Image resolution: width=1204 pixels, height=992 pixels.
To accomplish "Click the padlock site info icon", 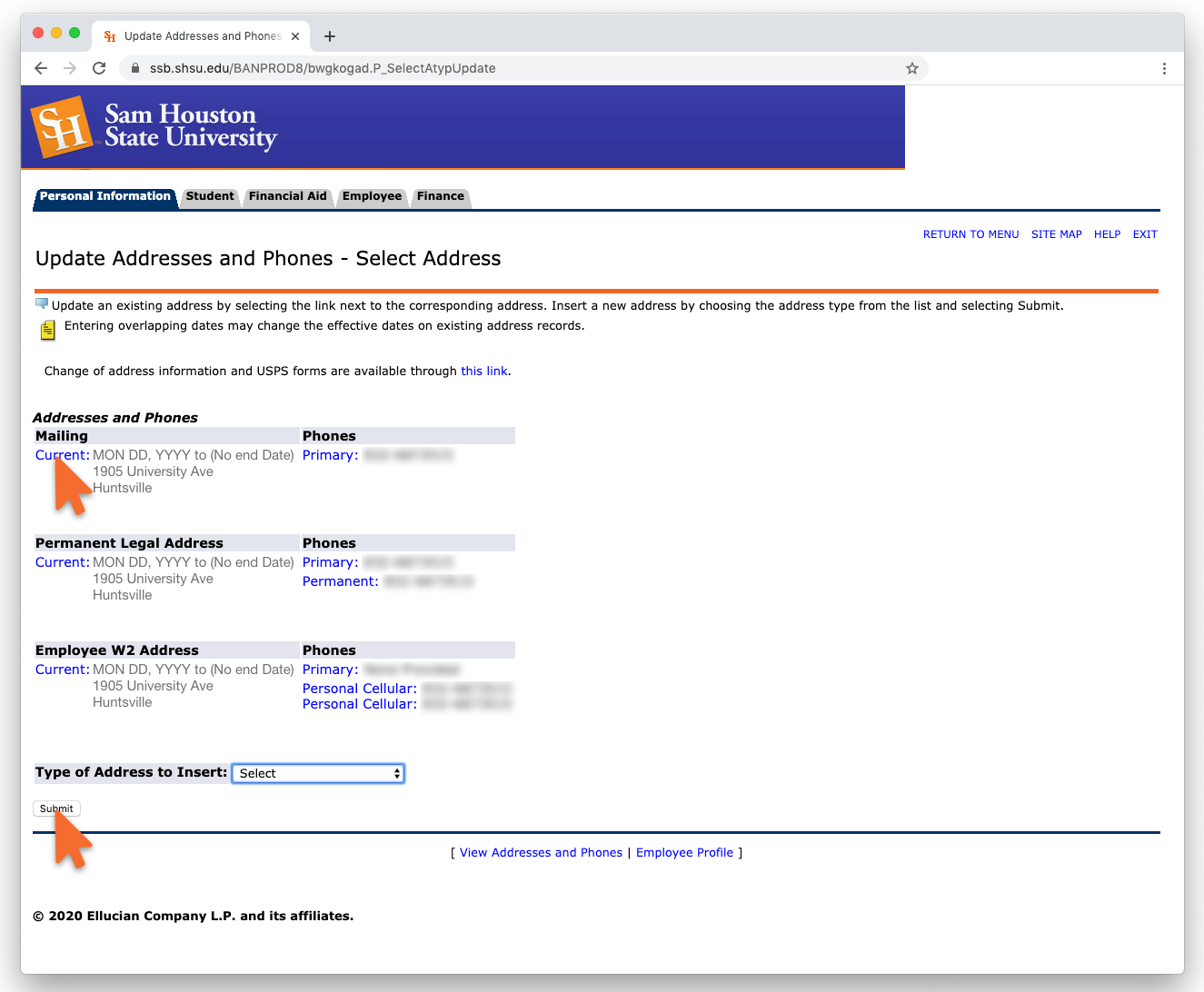I will [x=135, y=68].
